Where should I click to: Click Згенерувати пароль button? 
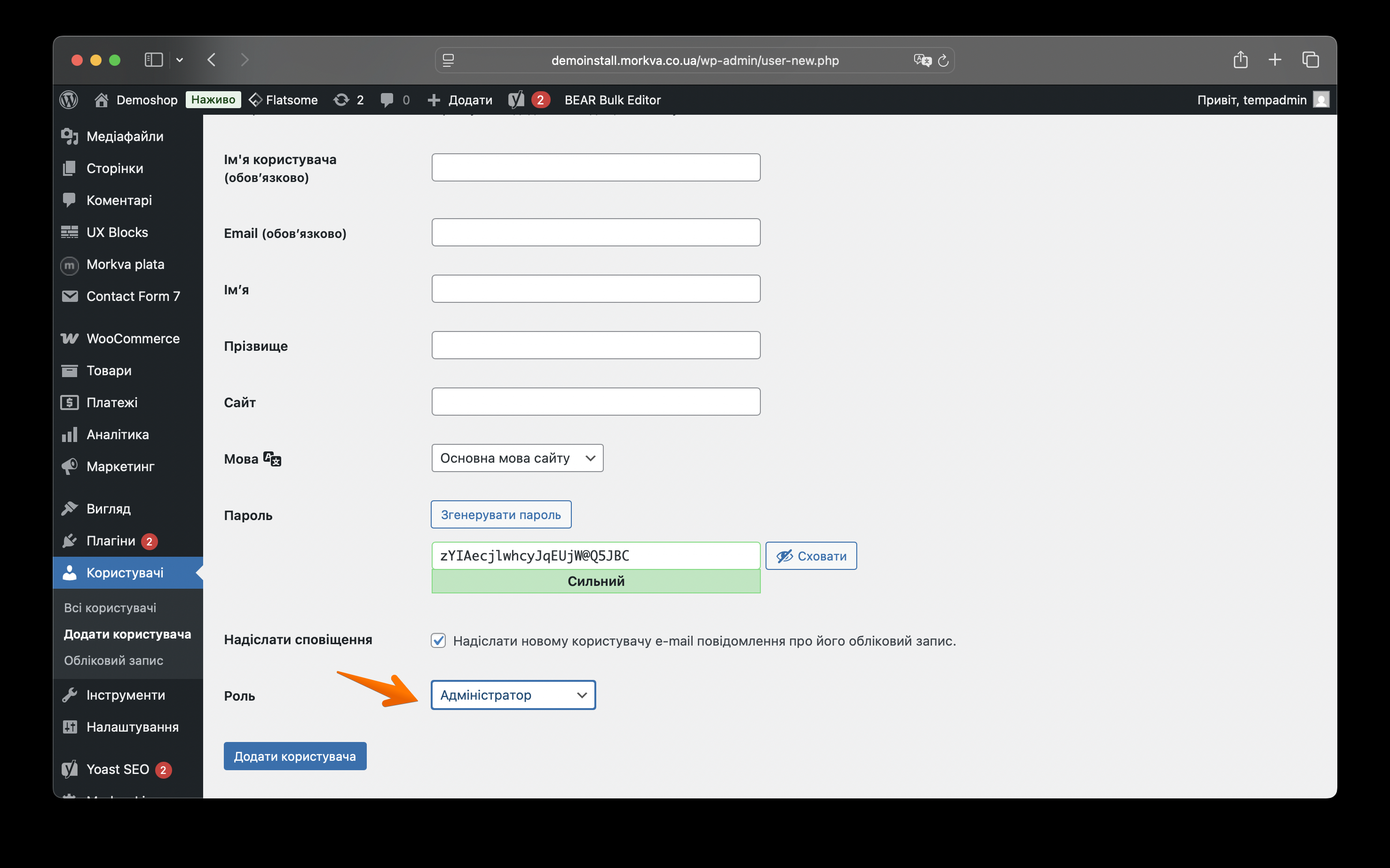[x=501, y=514]
